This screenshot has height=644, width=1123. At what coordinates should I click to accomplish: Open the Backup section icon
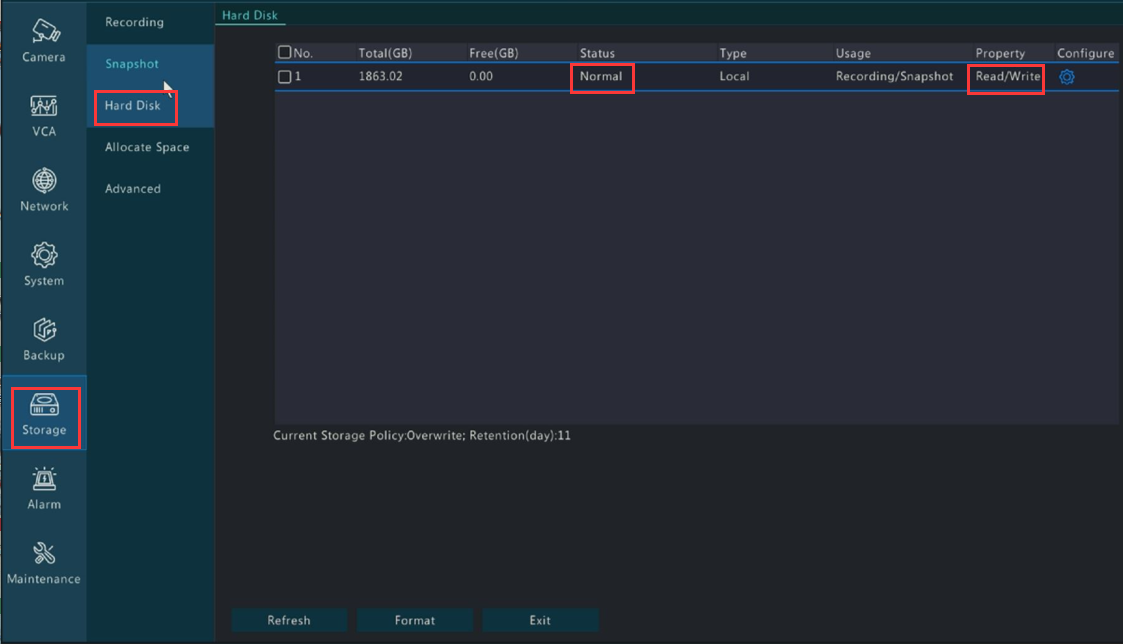click(44, 330)
